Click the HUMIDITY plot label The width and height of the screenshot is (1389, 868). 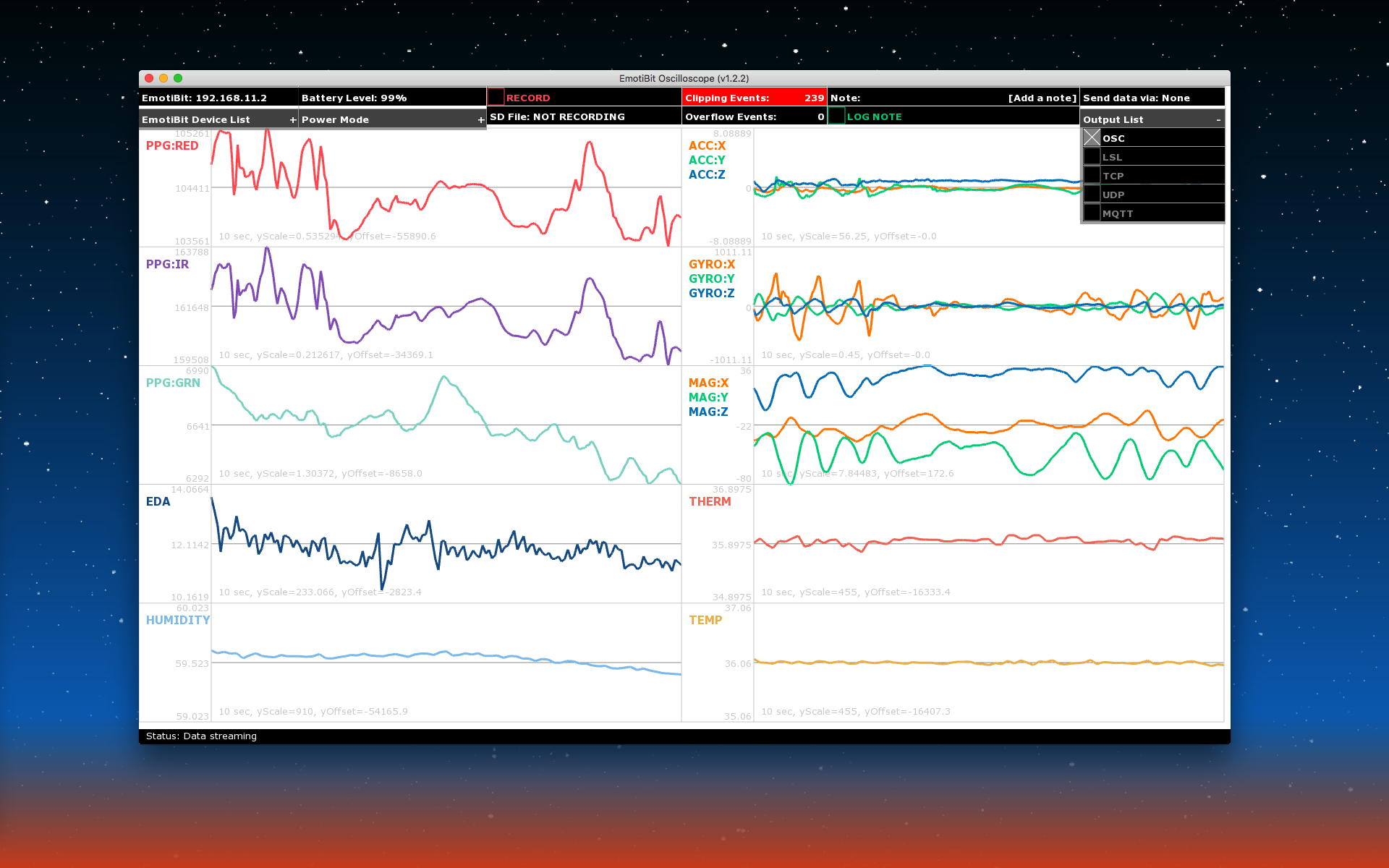point(177,620)
